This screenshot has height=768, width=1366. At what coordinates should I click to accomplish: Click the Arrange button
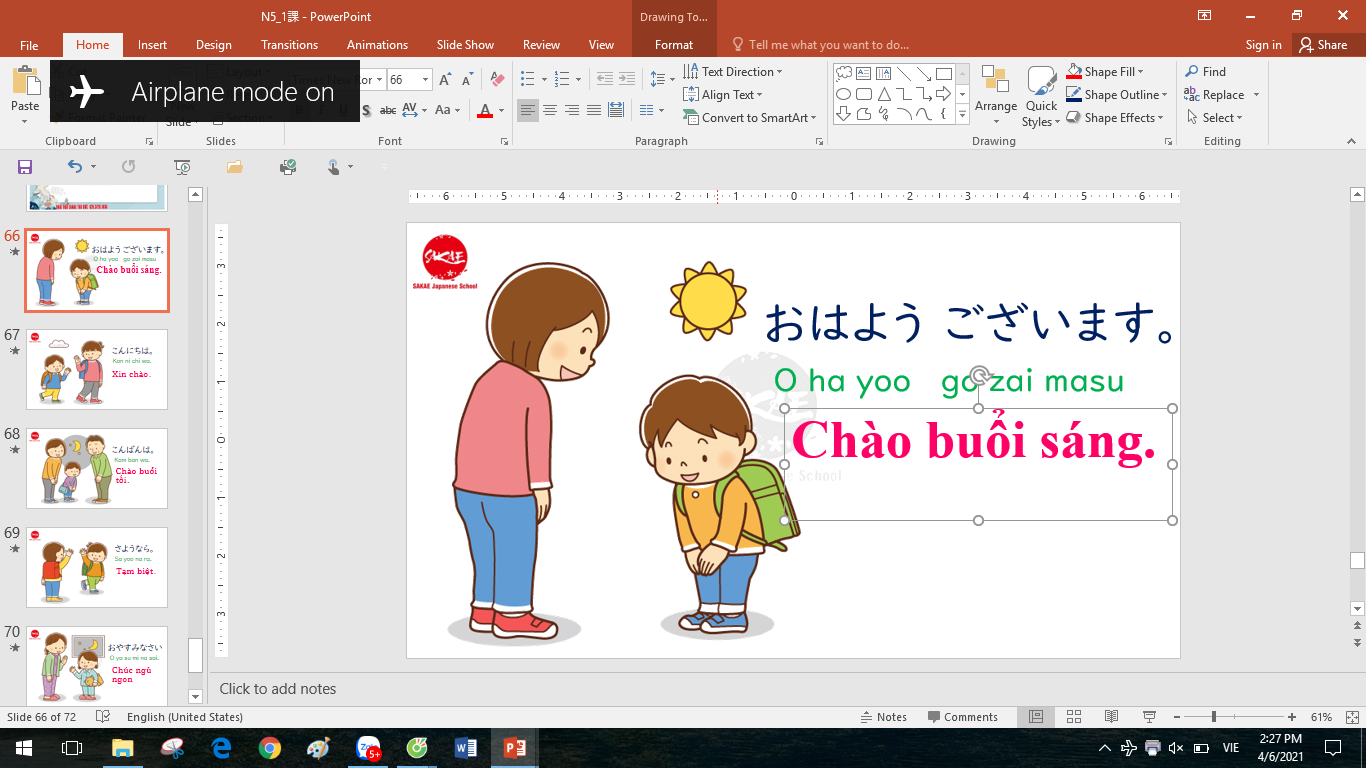[995, 90]
